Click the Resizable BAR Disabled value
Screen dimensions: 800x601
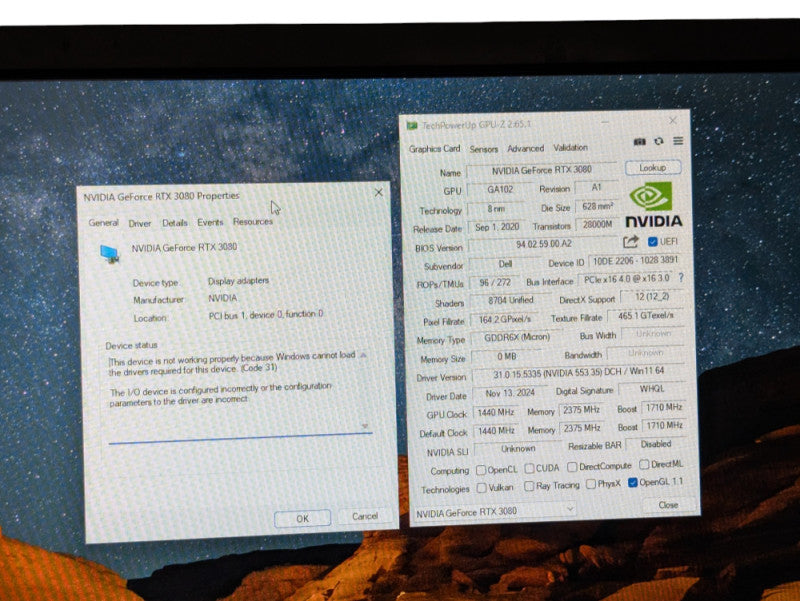pyautogui.click(x=656, y=444)
